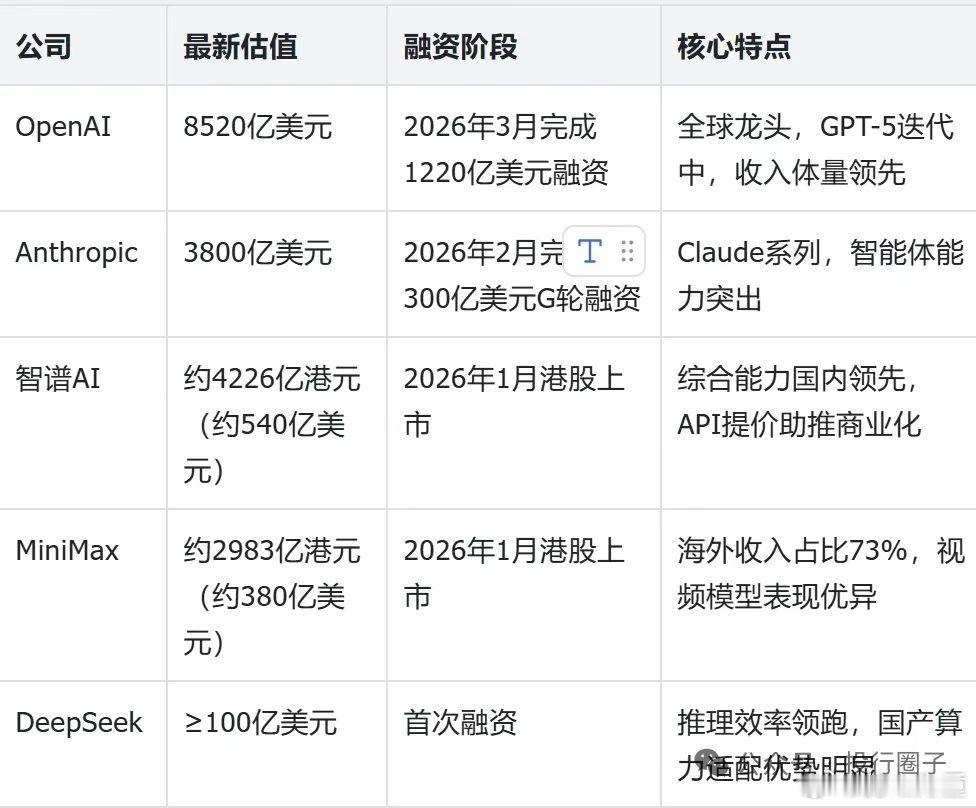Click the smiley watermark icon near DeepSeek row

click(x=706, y=761)
